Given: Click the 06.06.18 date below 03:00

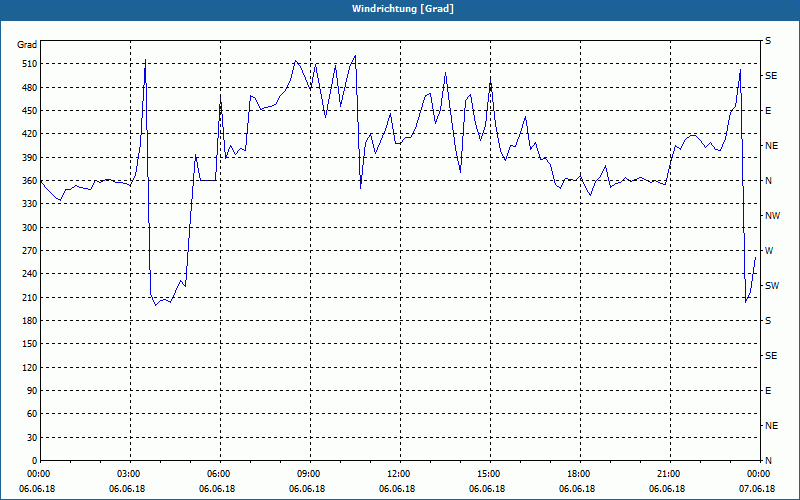Looking at the screenshot, I should click(127, 489).
